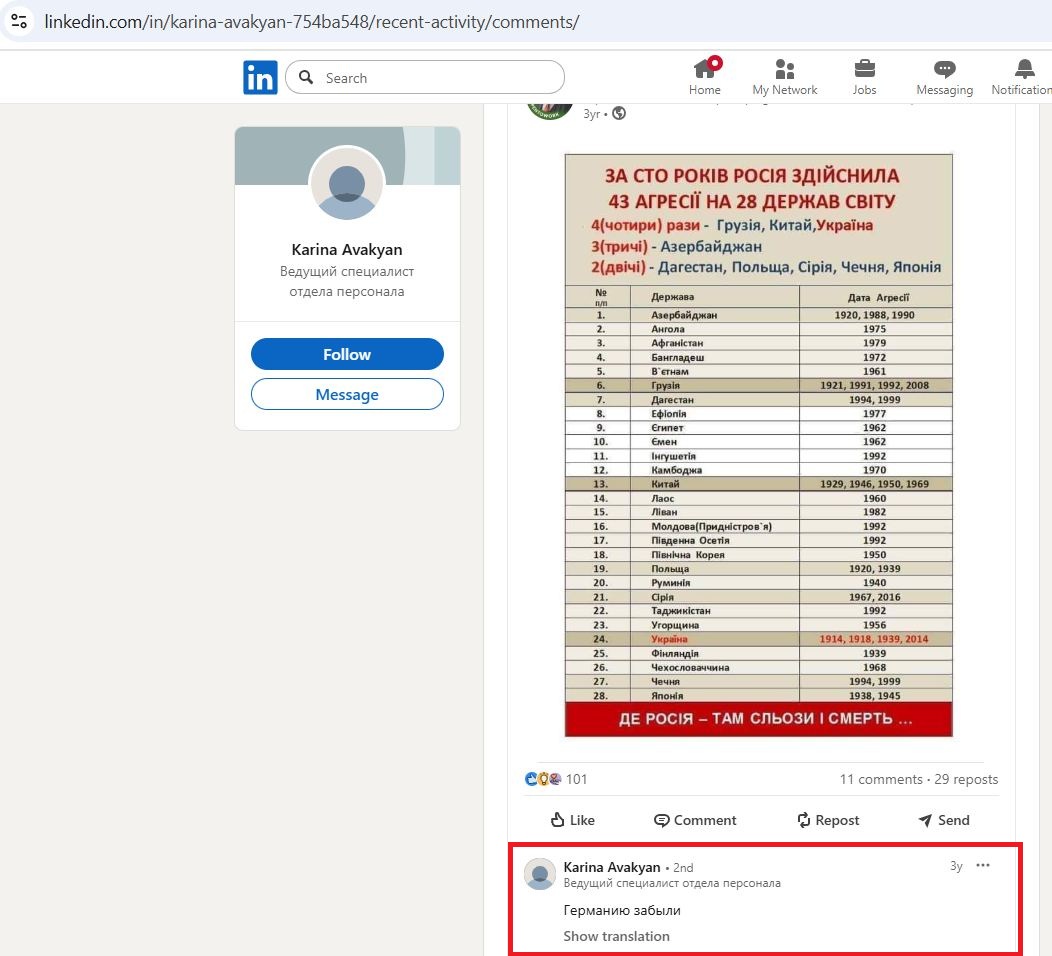Message Karina Avakyan
Image resolution: width=1052 pixels, height=956 pixels.
point(347,394)
